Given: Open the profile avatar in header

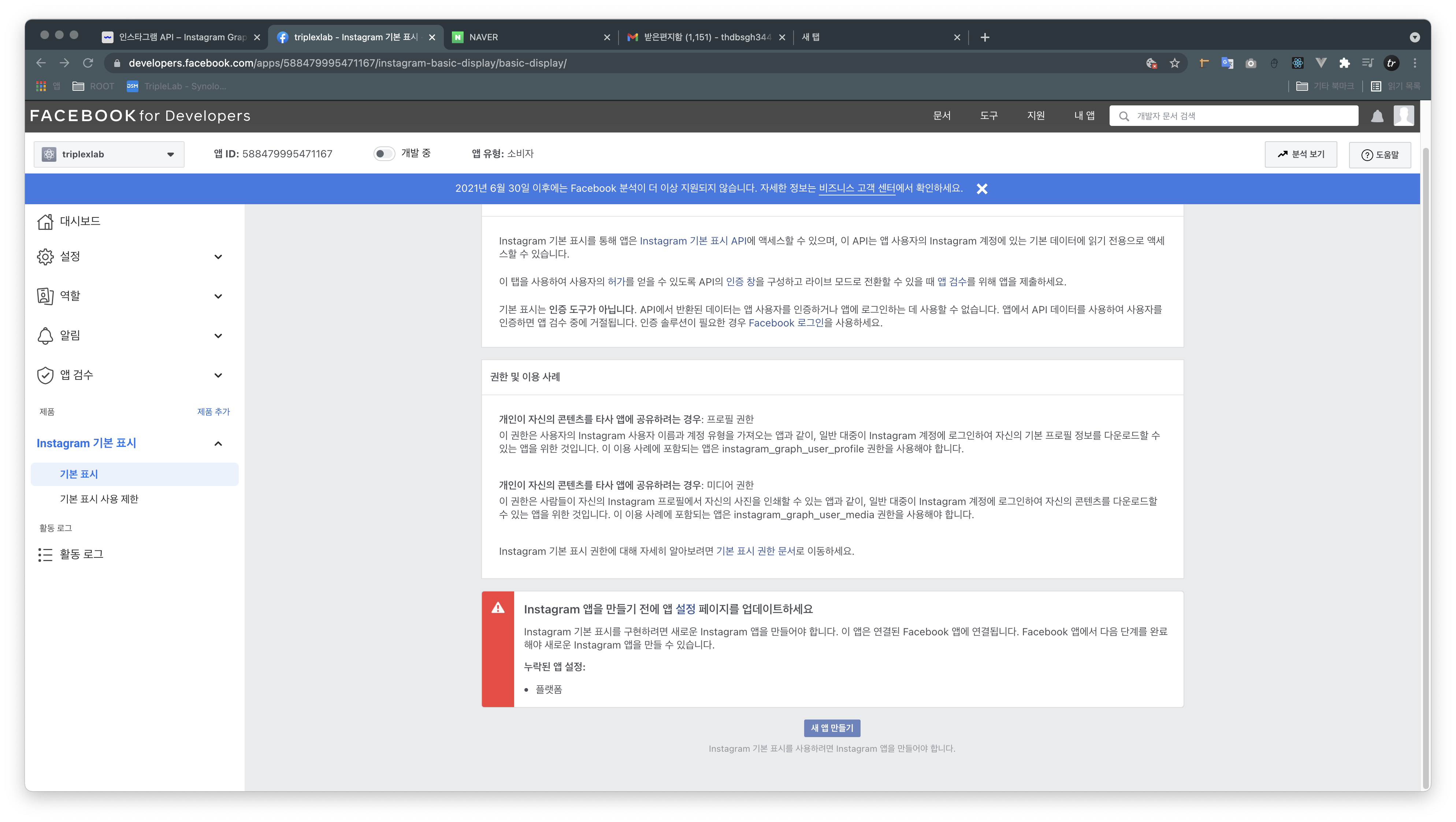Looking at the screenshot, I should pos(1403,115).
